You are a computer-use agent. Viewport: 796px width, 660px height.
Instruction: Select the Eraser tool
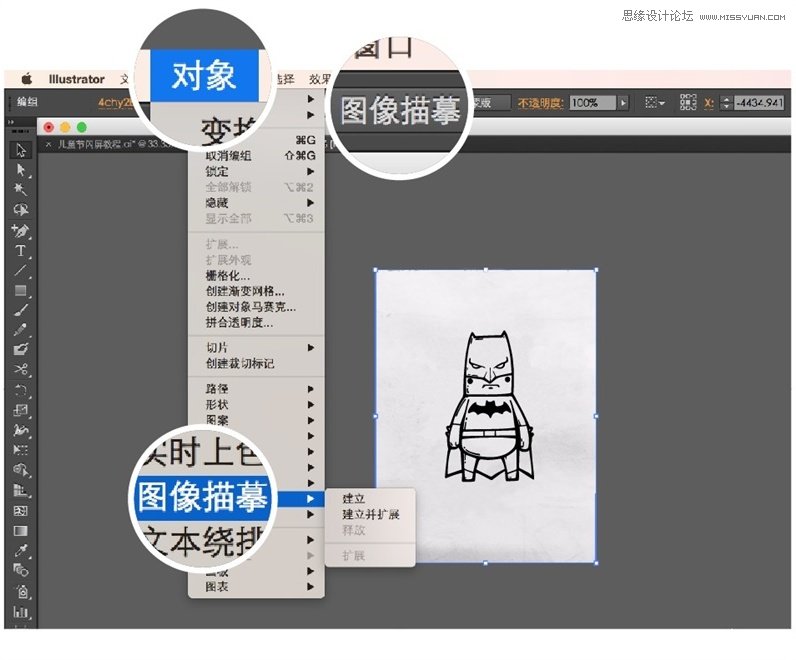pyautogui.click(x=21, y=350)
